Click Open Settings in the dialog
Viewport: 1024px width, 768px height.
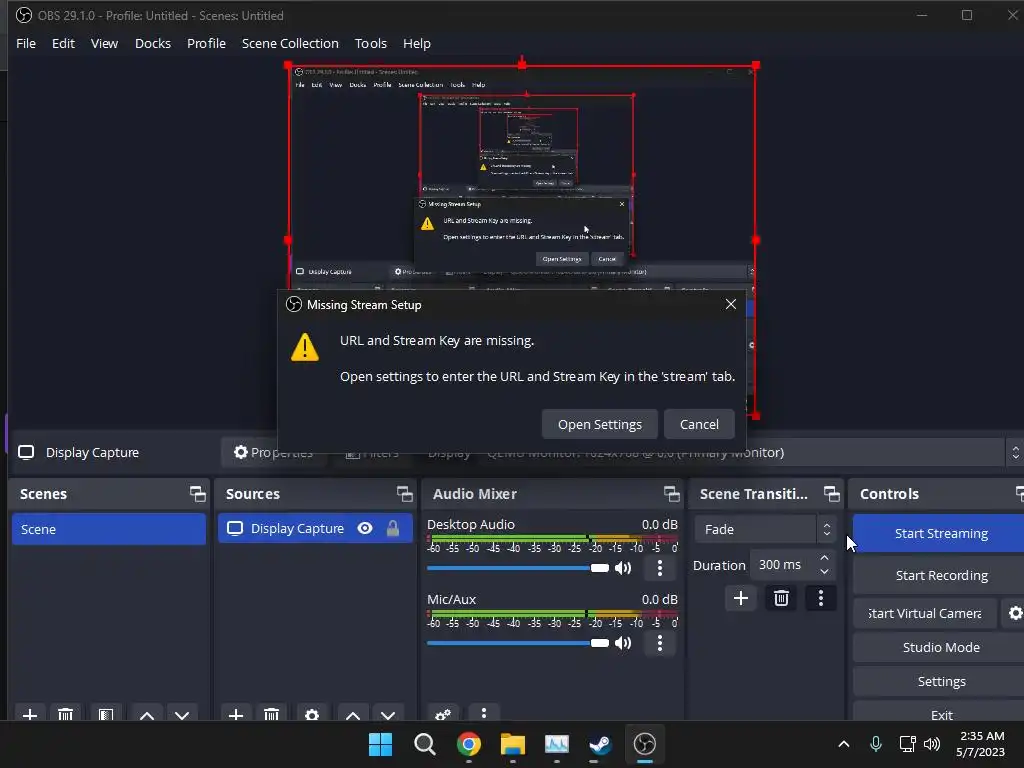tap(600, 424)
